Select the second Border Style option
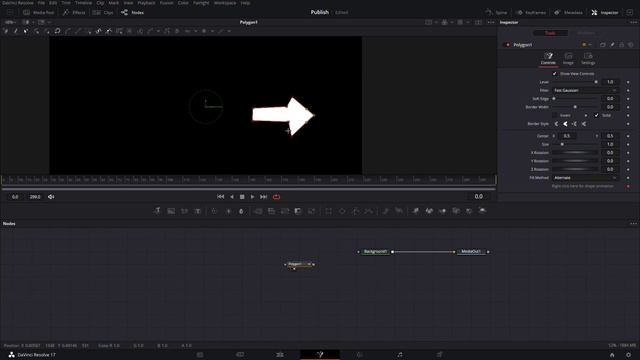 pyautogui.click(x=565, y=124)
